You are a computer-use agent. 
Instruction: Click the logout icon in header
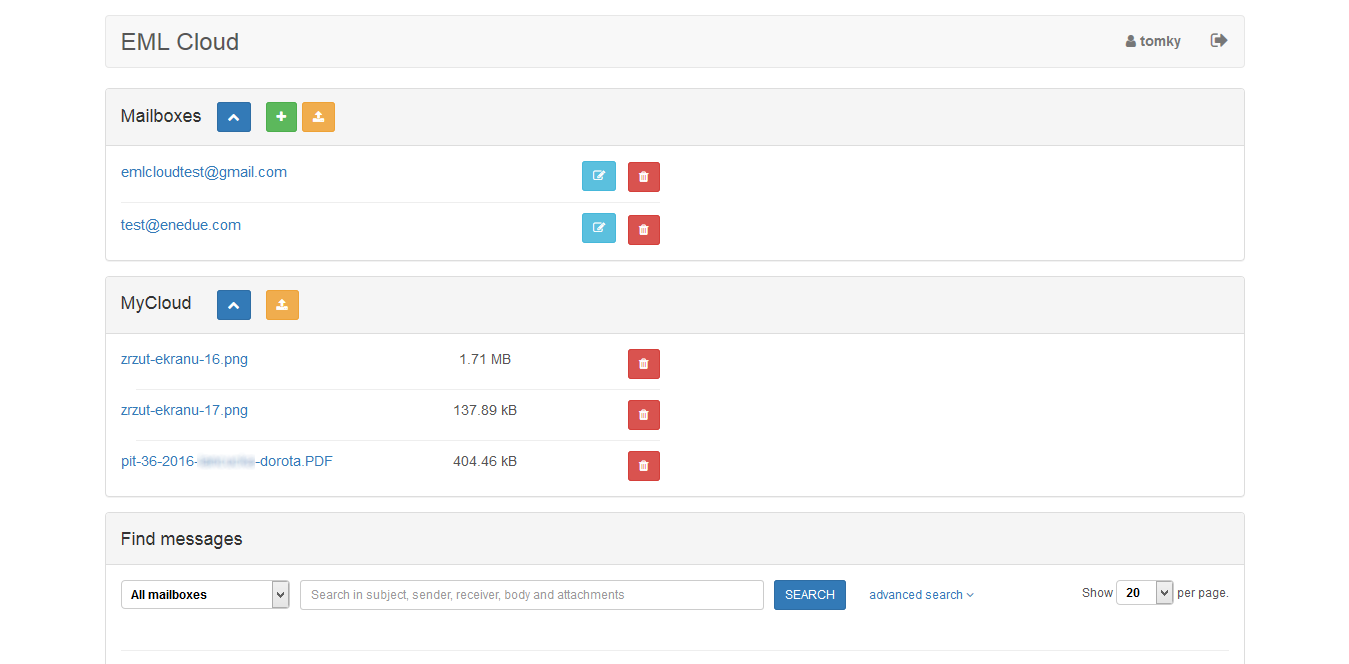point(1218,41)
